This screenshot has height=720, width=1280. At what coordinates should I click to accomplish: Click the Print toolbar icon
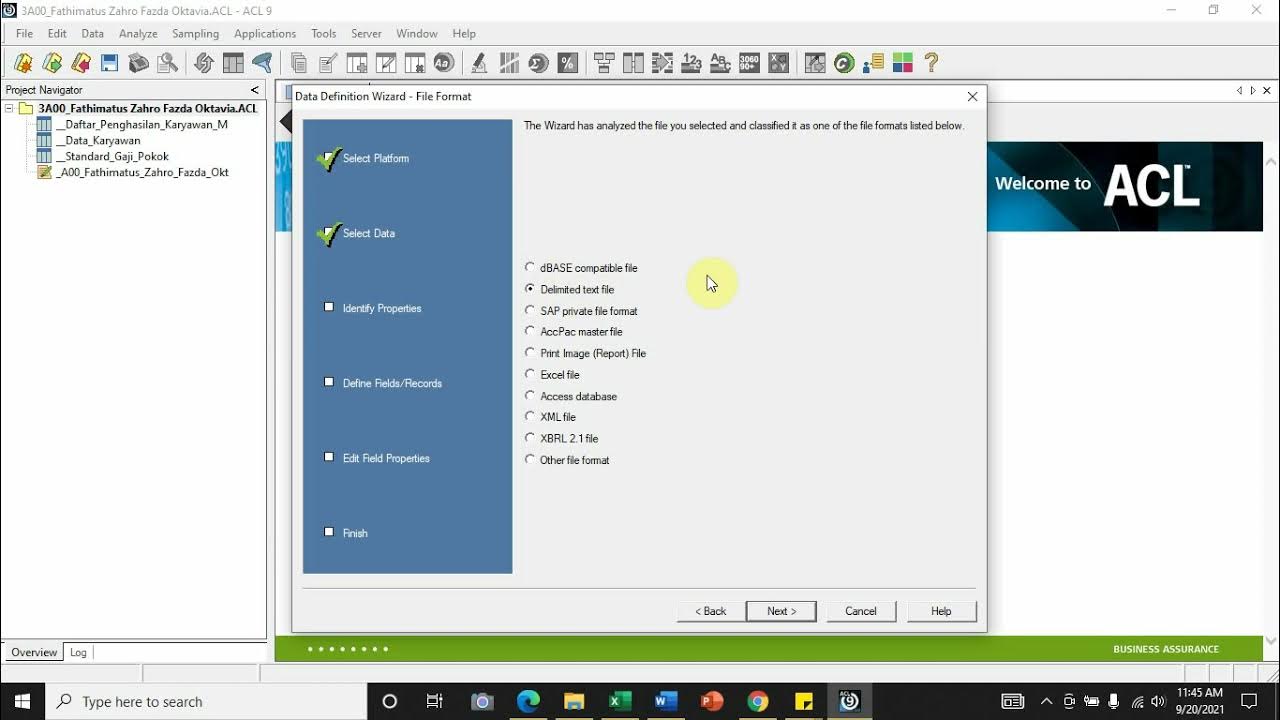tap(139, 63)
